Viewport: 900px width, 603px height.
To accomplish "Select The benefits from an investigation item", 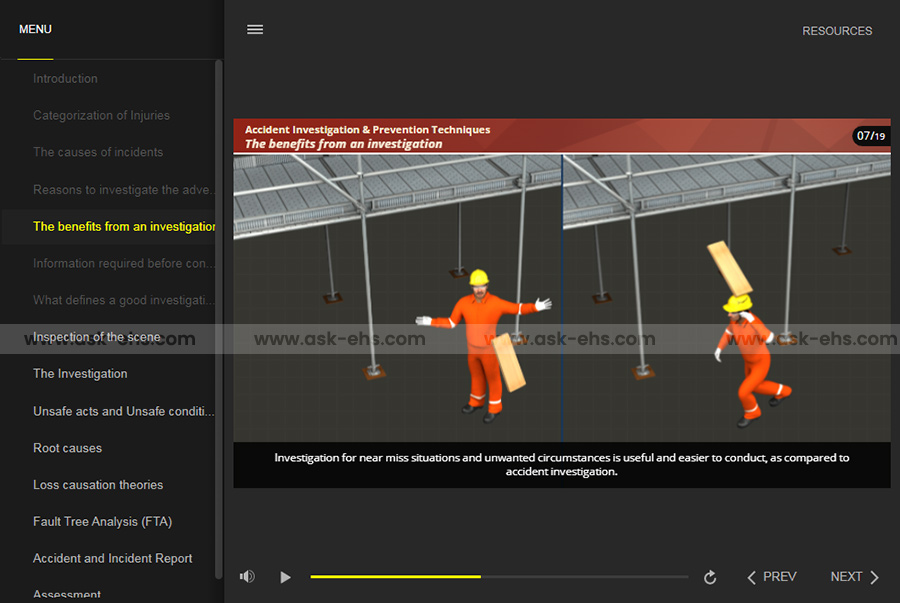I will [124, 227].
